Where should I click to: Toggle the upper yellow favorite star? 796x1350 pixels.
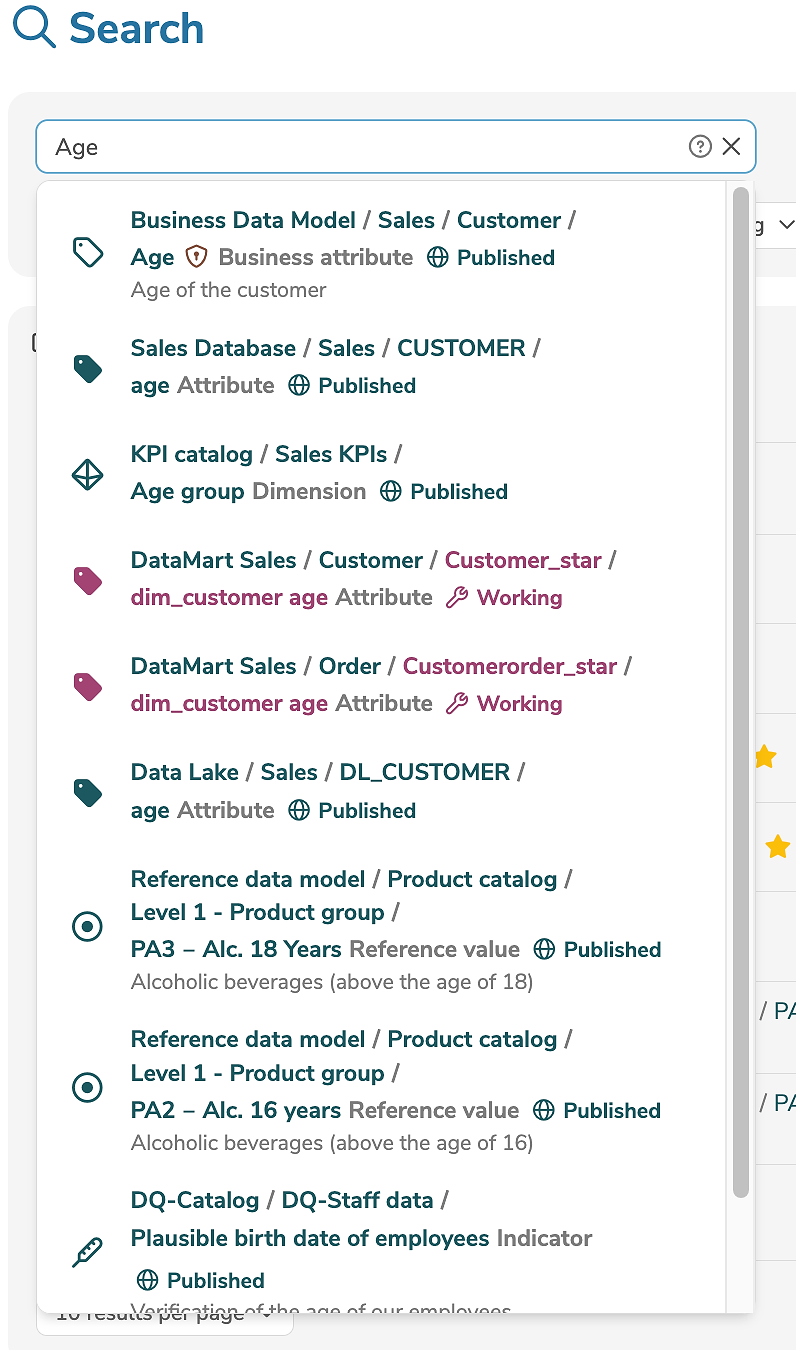click(x=764, y=757)
